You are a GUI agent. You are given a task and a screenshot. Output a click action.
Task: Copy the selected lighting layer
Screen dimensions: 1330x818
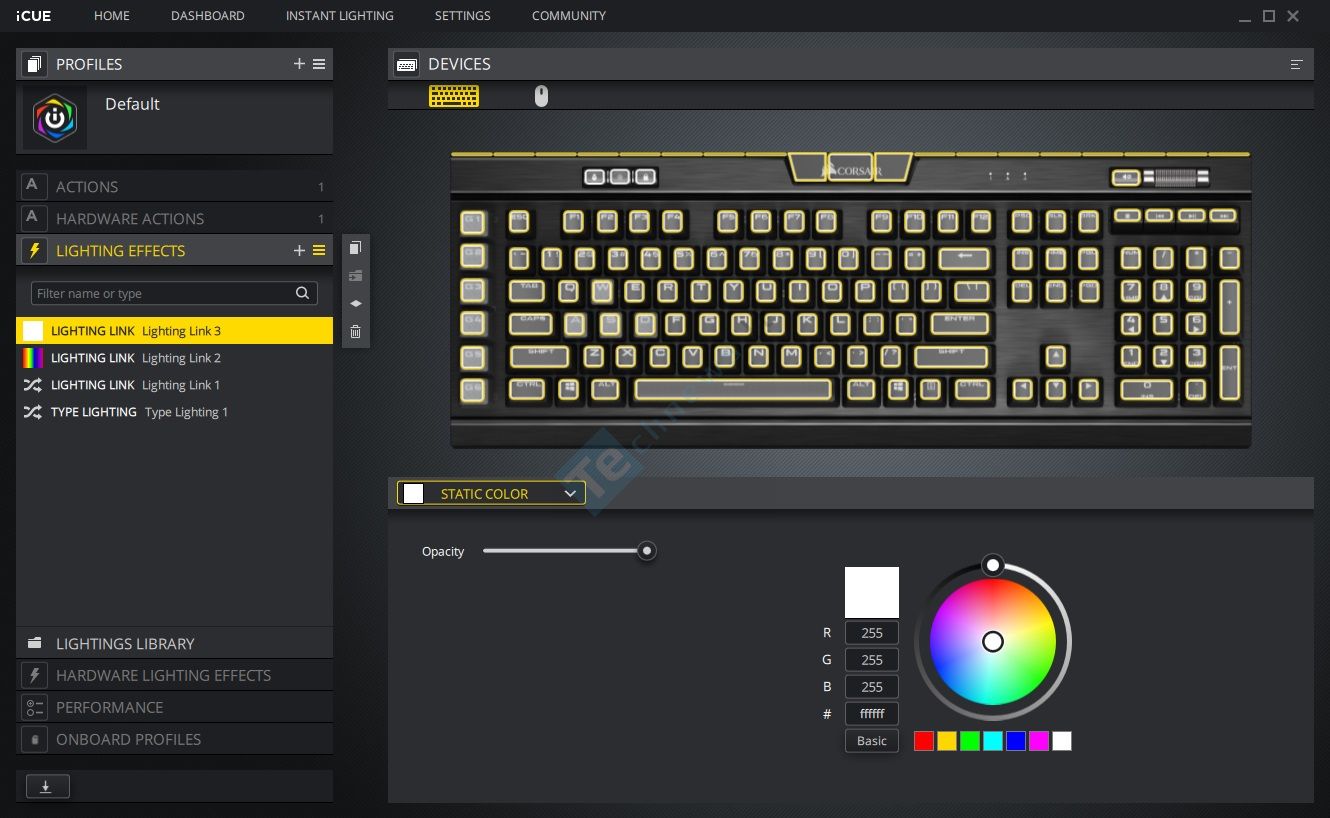[x=355, y=248]
